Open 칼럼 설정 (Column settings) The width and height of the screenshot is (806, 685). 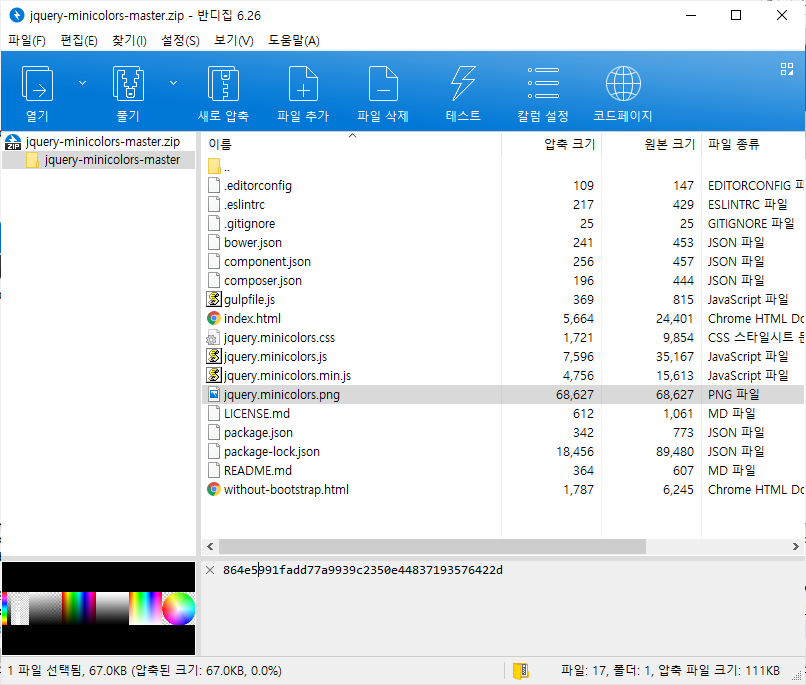pyautogui.click(x=543, y=83)
